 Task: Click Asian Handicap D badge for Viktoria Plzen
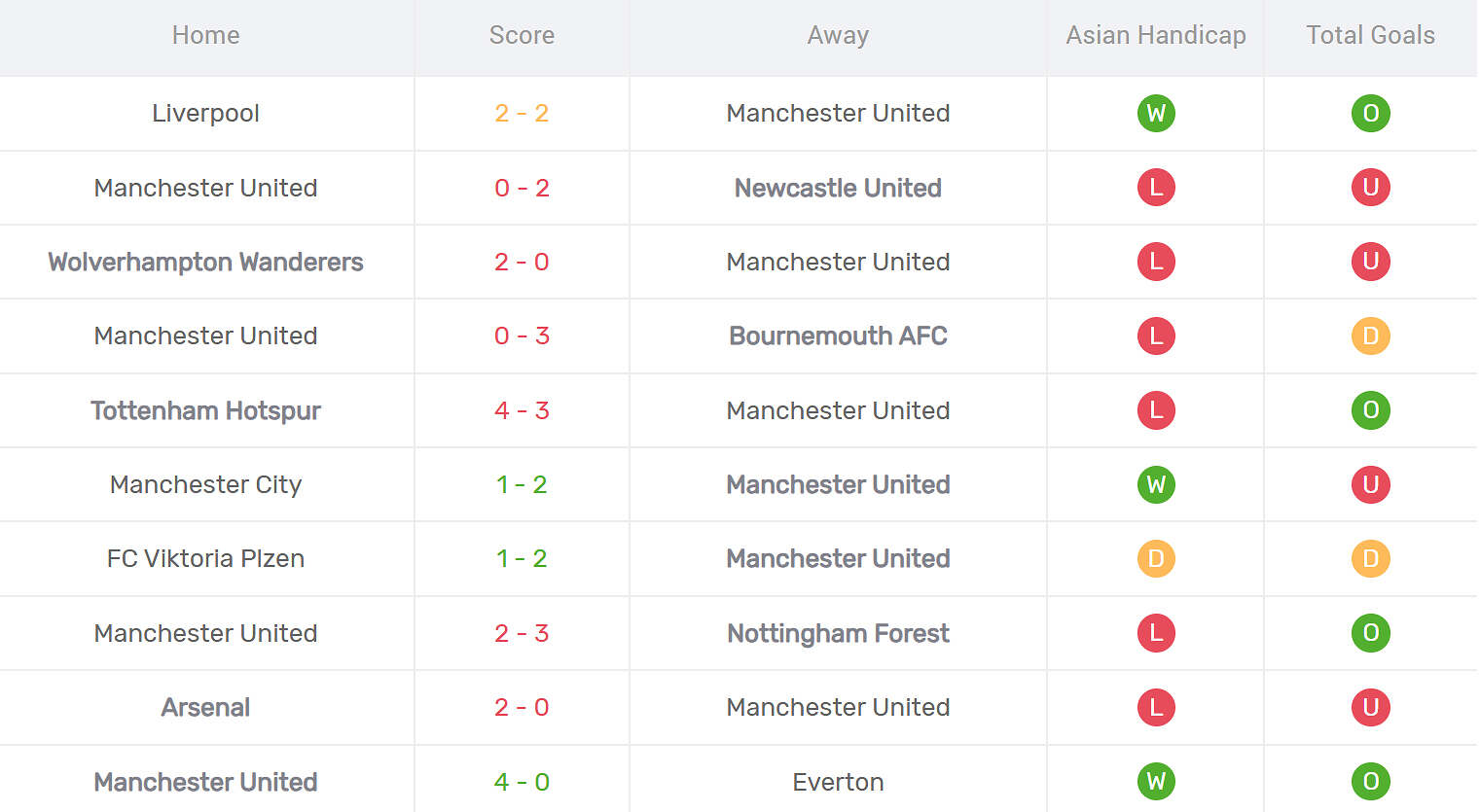tap(1156, 559)
